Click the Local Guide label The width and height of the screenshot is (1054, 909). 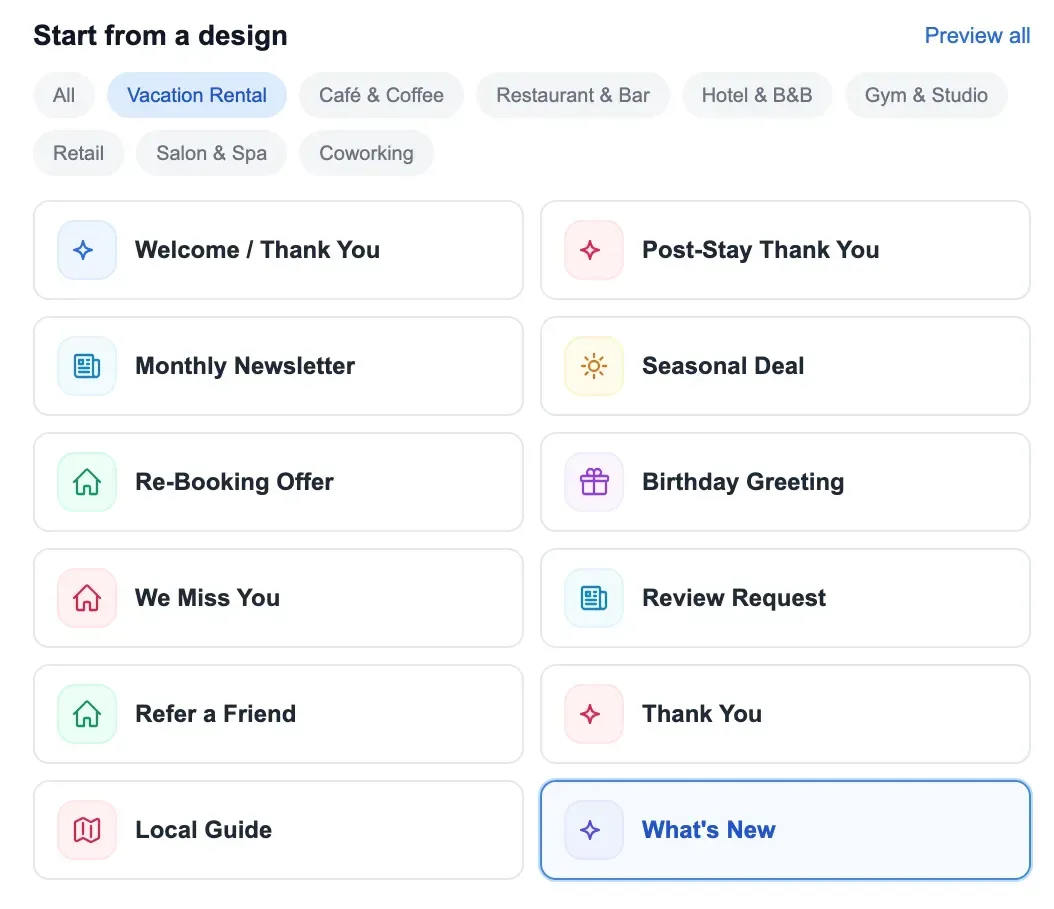[x=203, y=830]
